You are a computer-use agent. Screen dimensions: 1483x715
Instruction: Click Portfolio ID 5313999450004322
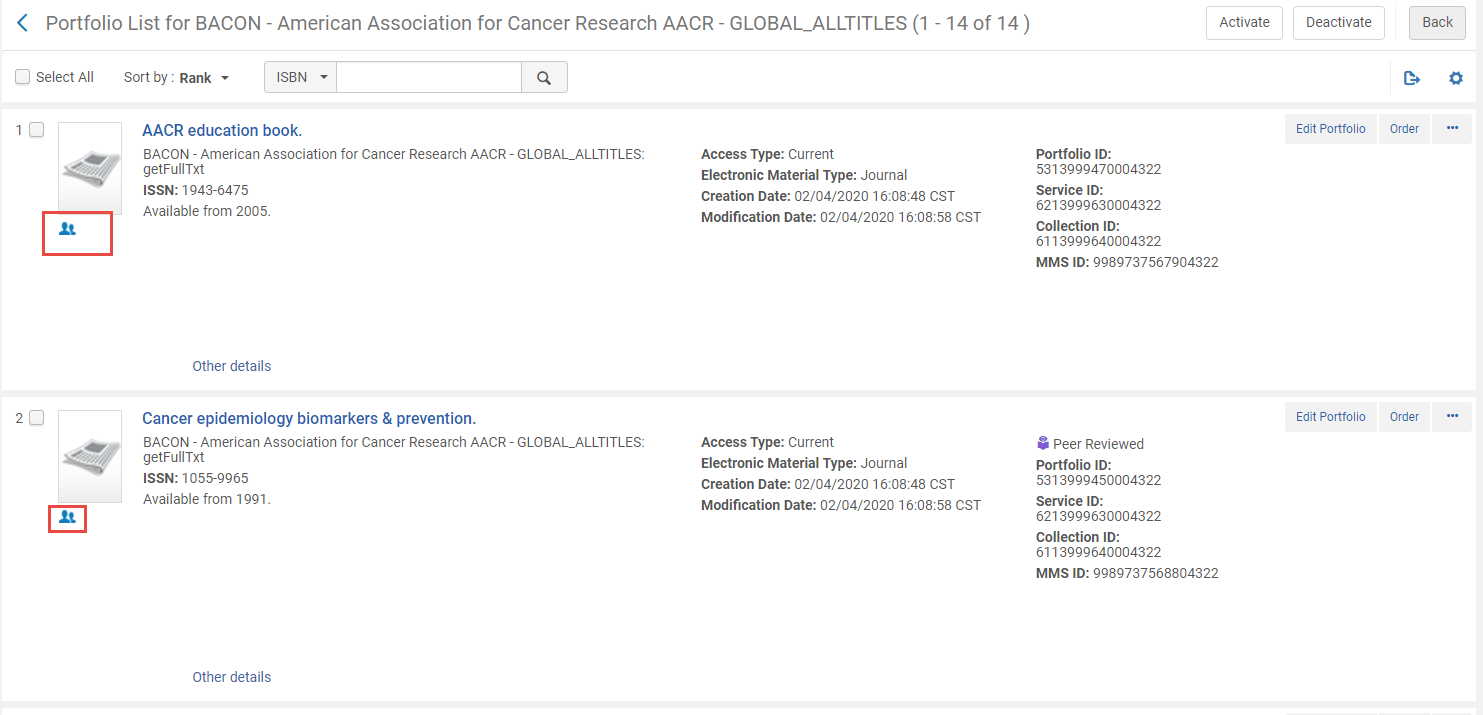(x=1098, y=480)
